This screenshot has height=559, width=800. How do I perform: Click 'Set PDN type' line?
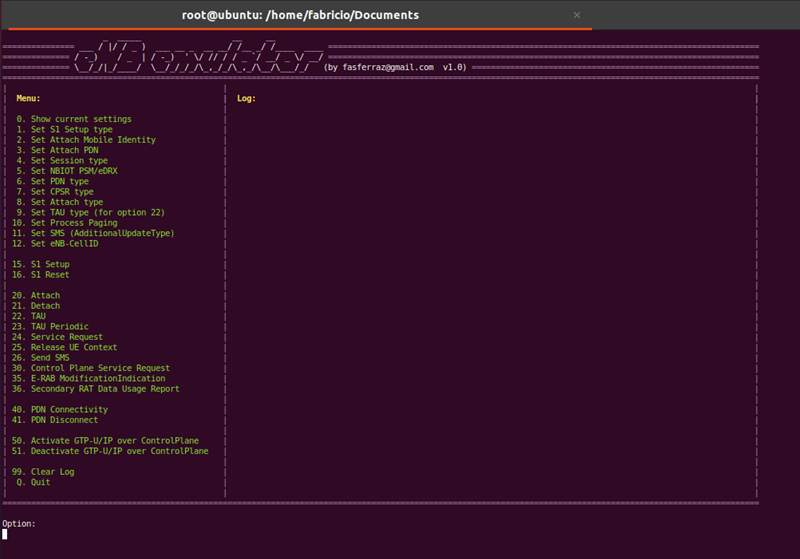coord(53,181)
